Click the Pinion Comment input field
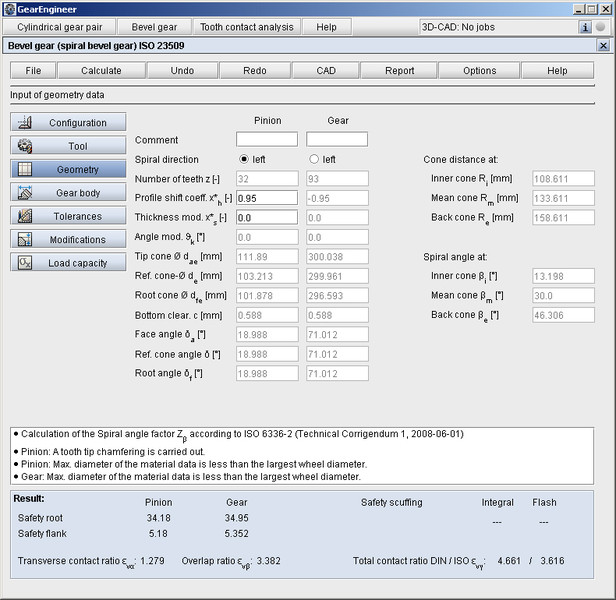Viewport: 616px width, 600px height. 267,140
